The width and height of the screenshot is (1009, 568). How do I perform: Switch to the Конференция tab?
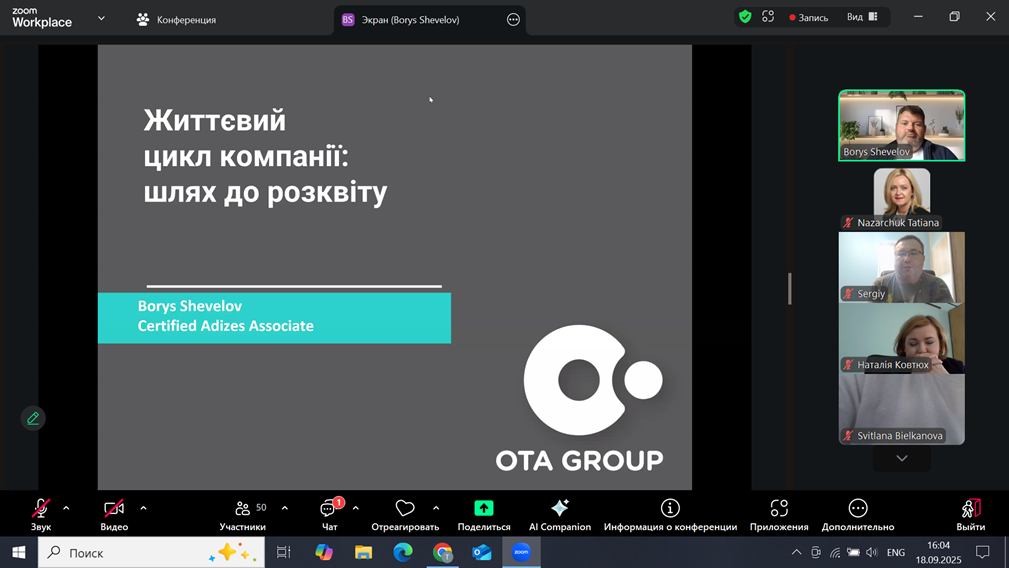176,19
